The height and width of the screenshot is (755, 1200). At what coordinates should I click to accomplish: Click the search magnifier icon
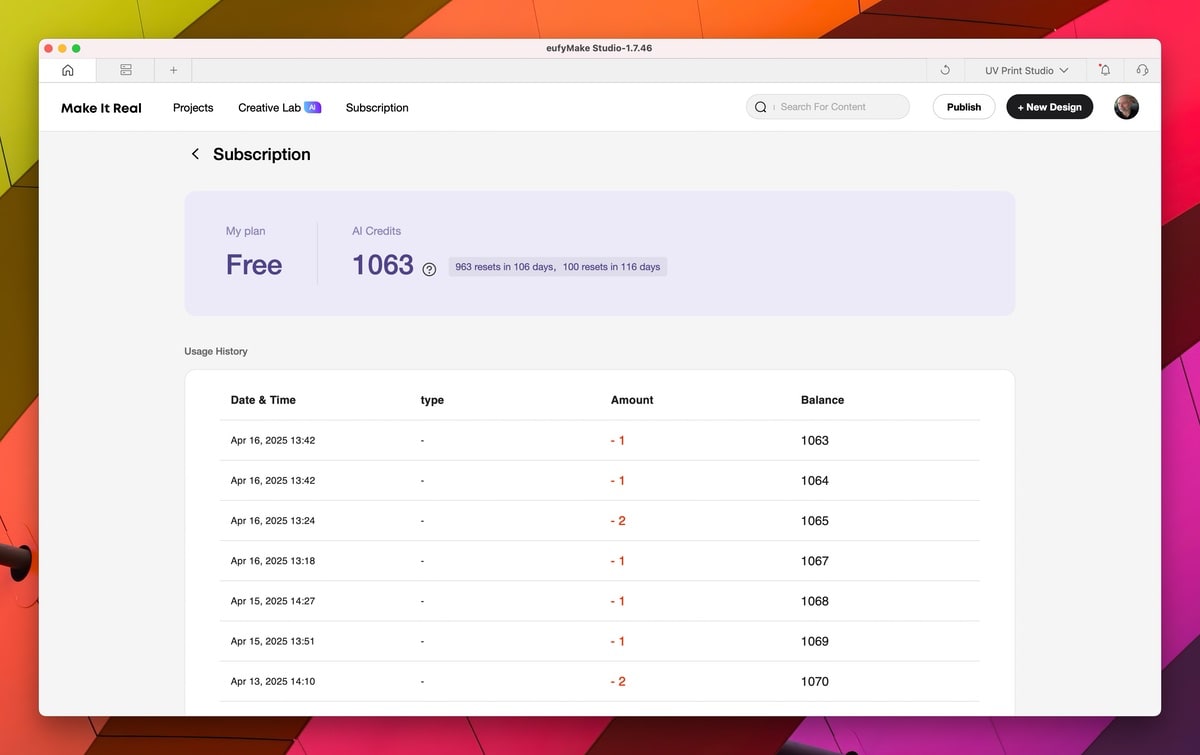(x=761, y=107)
